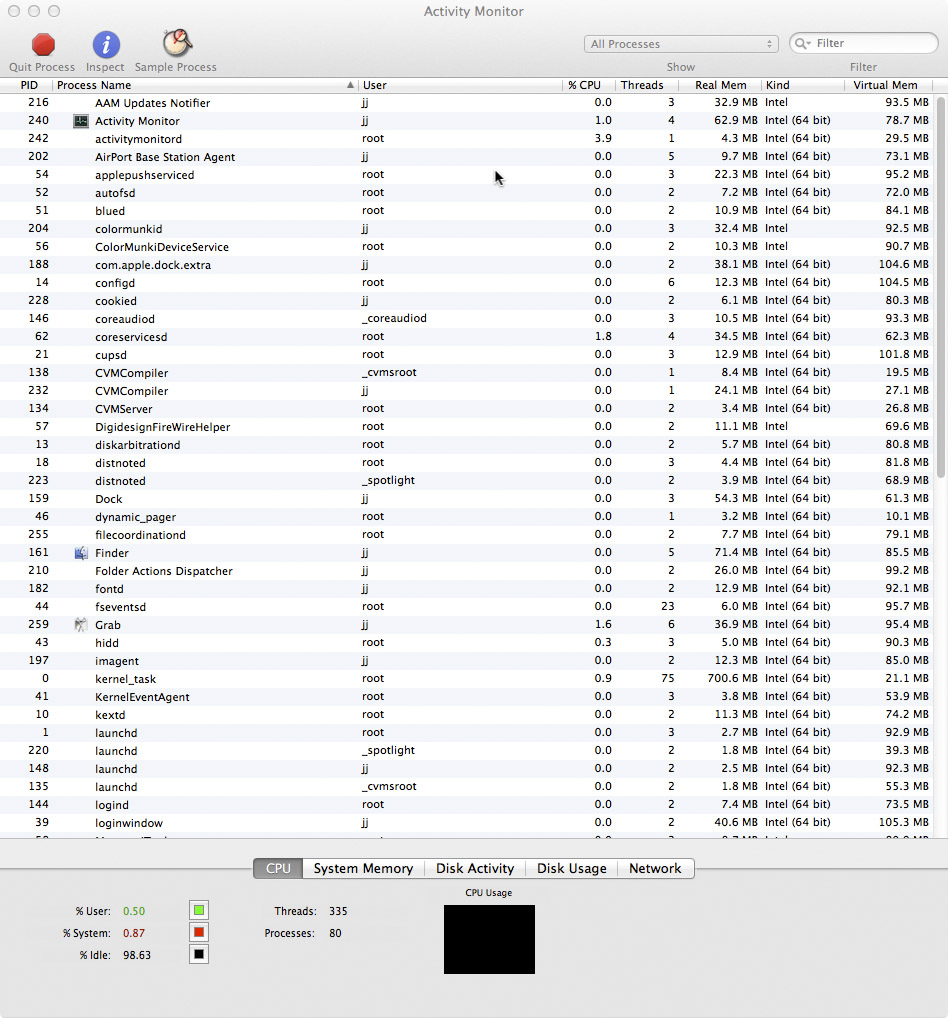This screenshot has width=948, height=1018.
Task: Select the kextd process row
Action: 468,714
